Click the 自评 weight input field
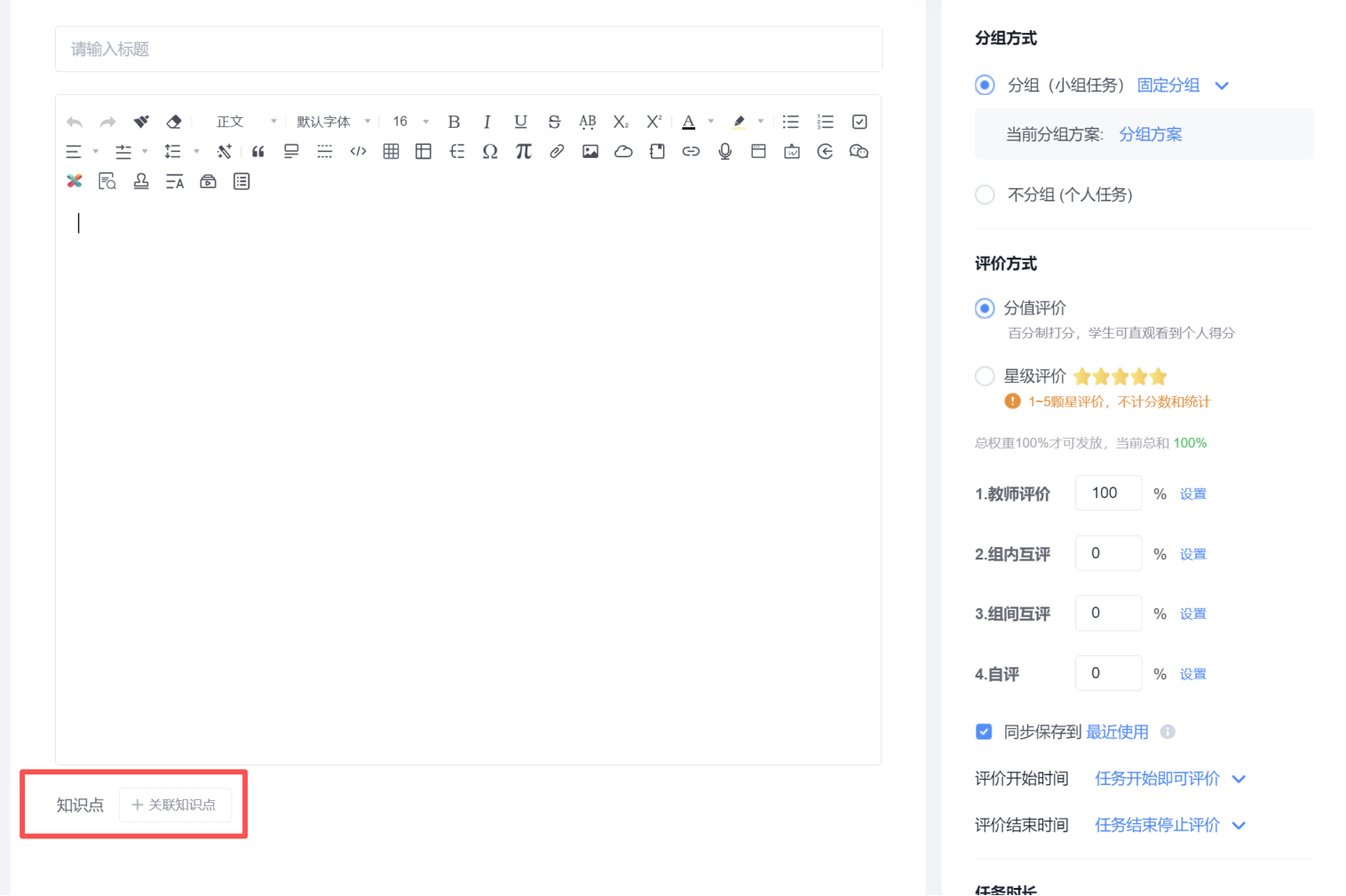This screenshot has width=1346, height=896. pos(1108,673)
